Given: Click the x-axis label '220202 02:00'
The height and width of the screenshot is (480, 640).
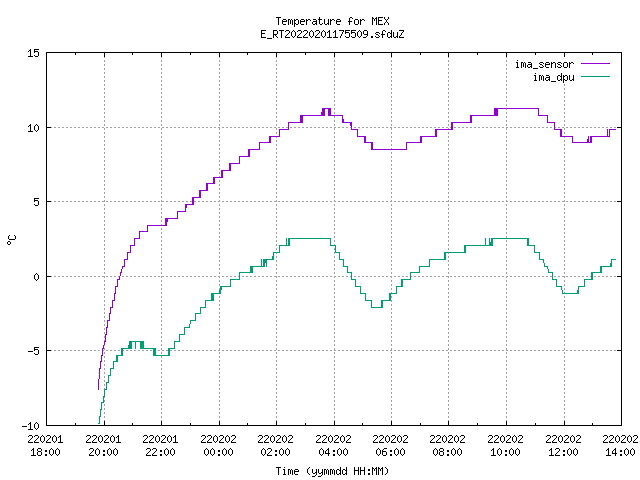Looking at the screenshot, I should coord(276,446).
